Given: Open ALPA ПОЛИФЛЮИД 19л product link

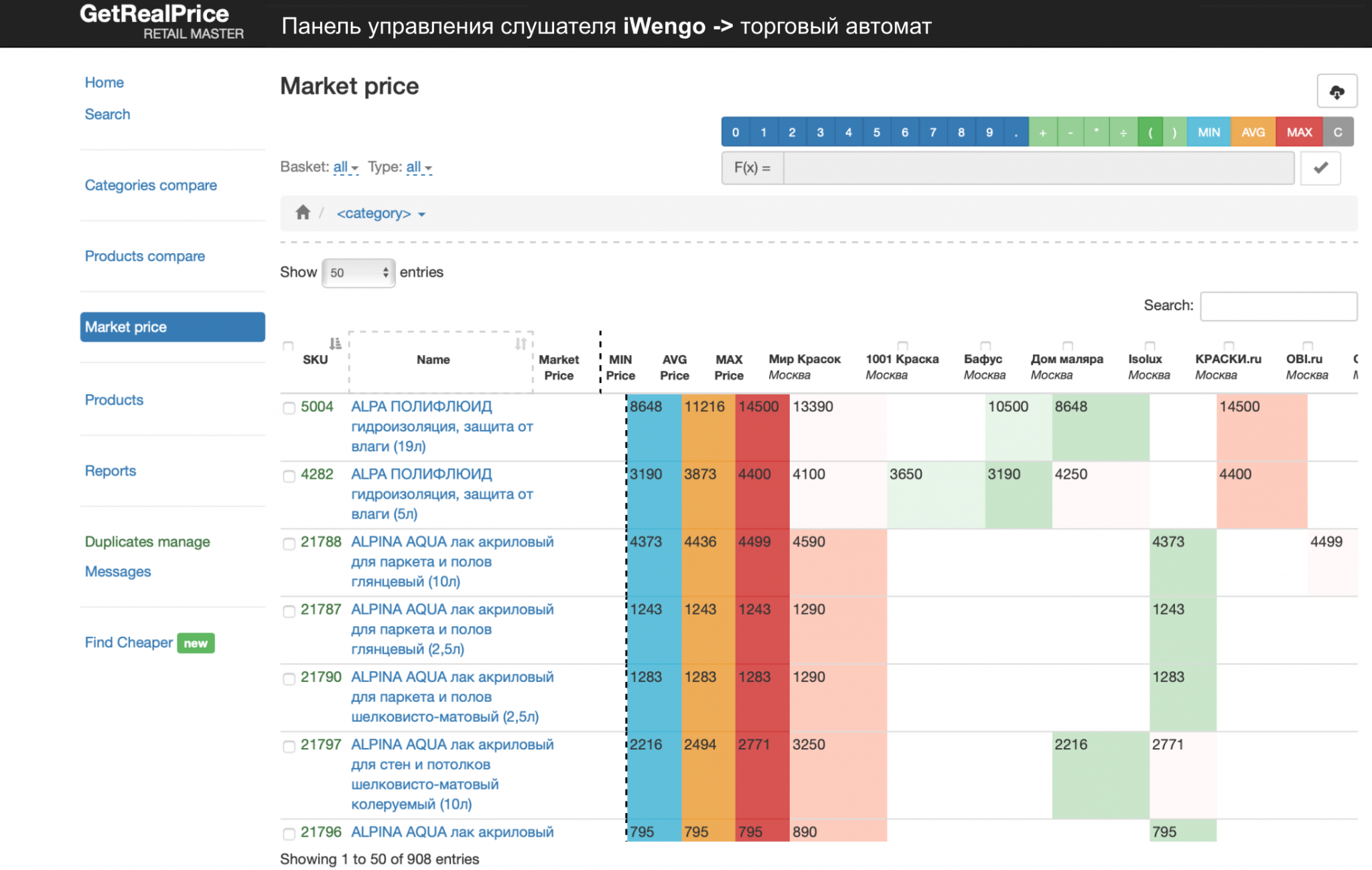Looking at the screenshot, I should point(442,426).
